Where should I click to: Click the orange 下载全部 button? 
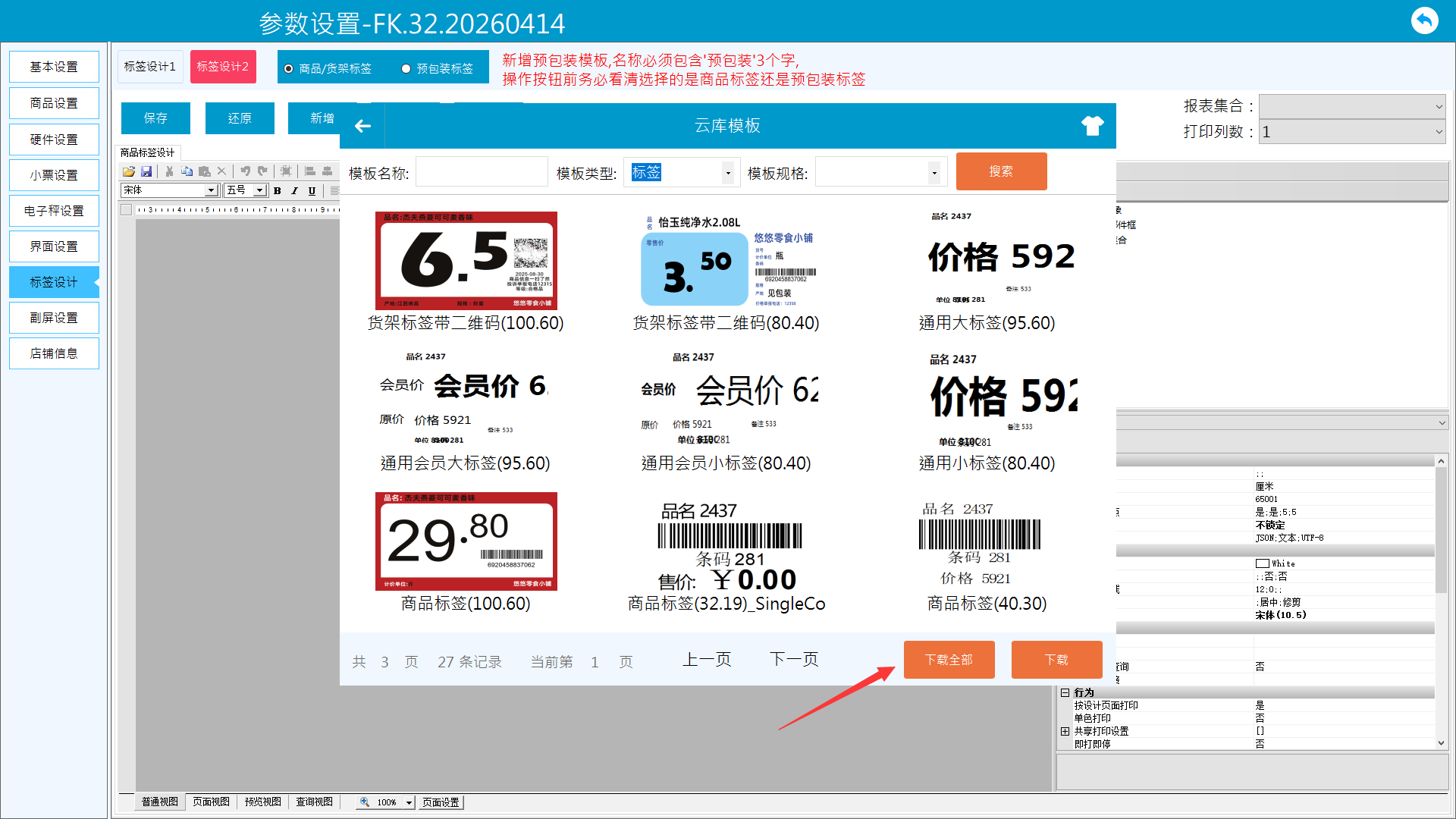(x=949, y=660)
